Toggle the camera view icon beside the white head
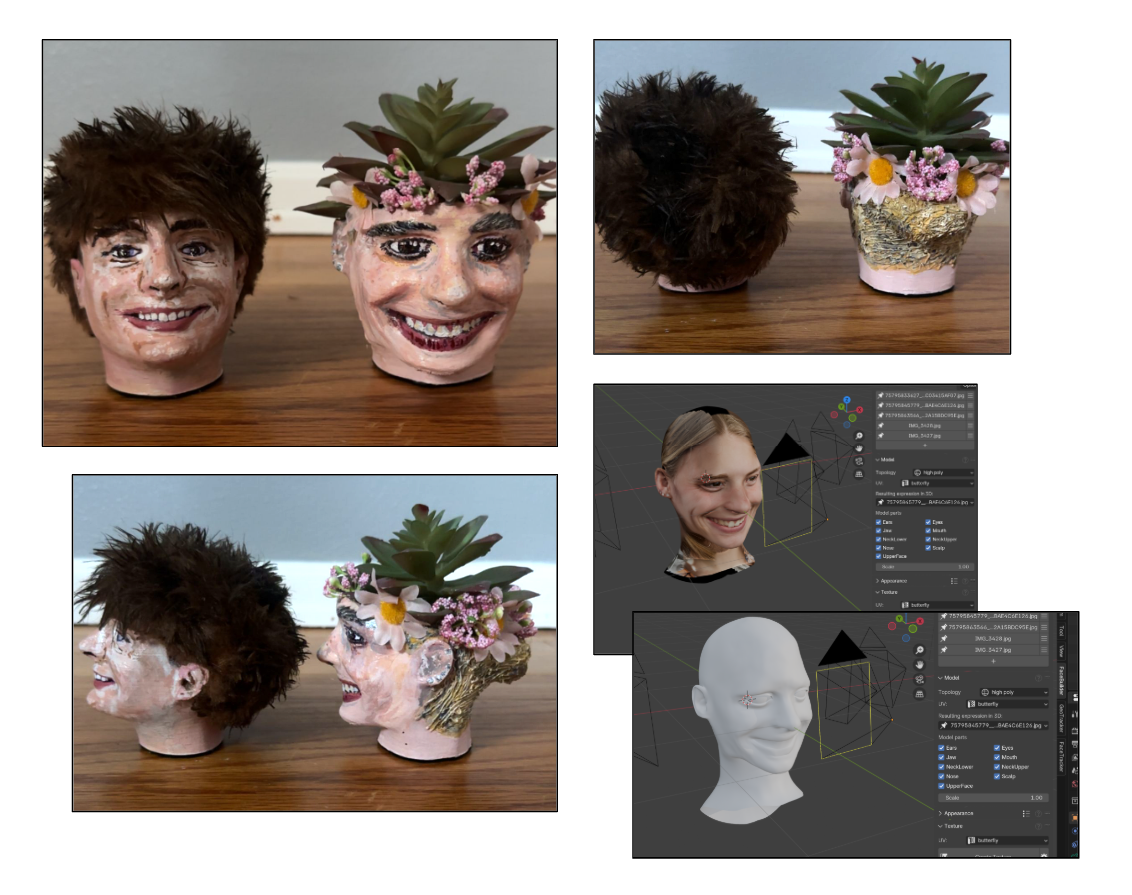The image size is (1132, 895). pos(919,679)
